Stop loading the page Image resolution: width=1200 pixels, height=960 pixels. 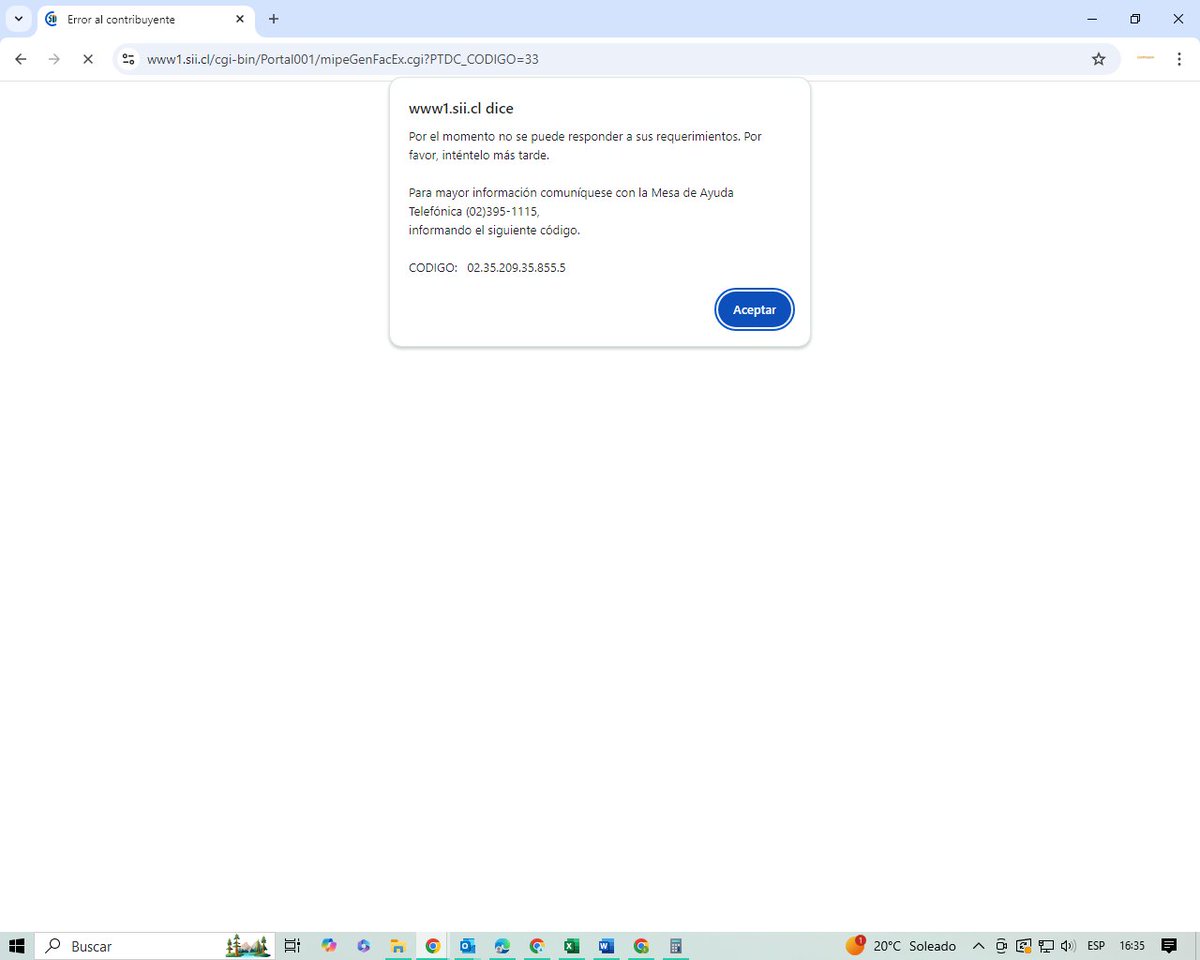(x=88, y=59)
